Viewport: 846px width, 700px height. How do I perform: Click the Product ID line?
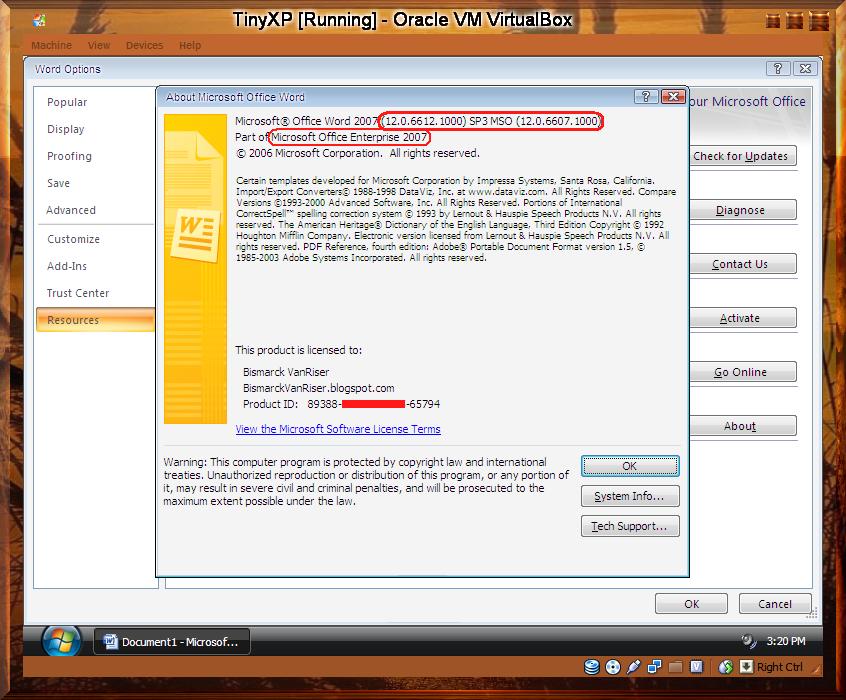342,404
